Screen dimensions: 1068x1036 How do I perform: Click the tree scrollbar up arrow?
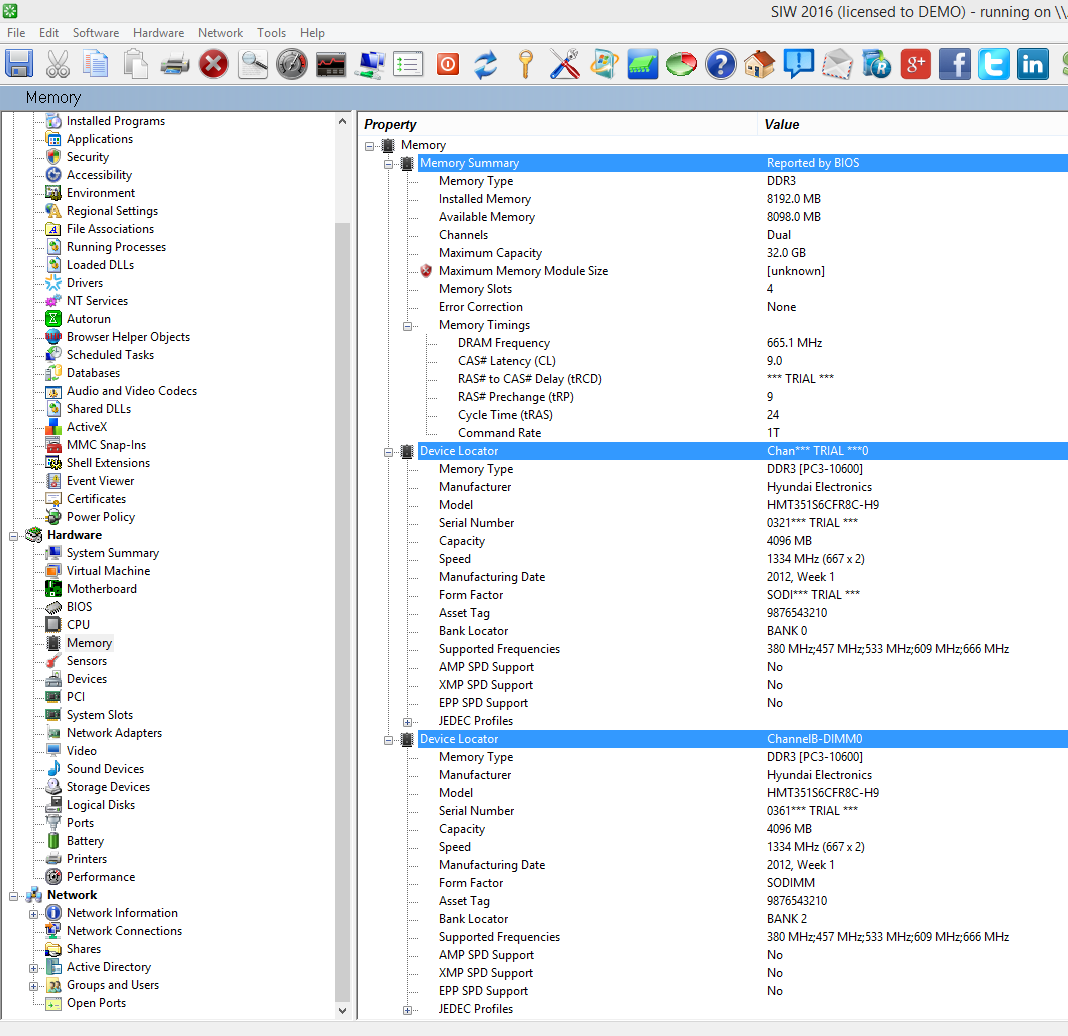(343, 121)
